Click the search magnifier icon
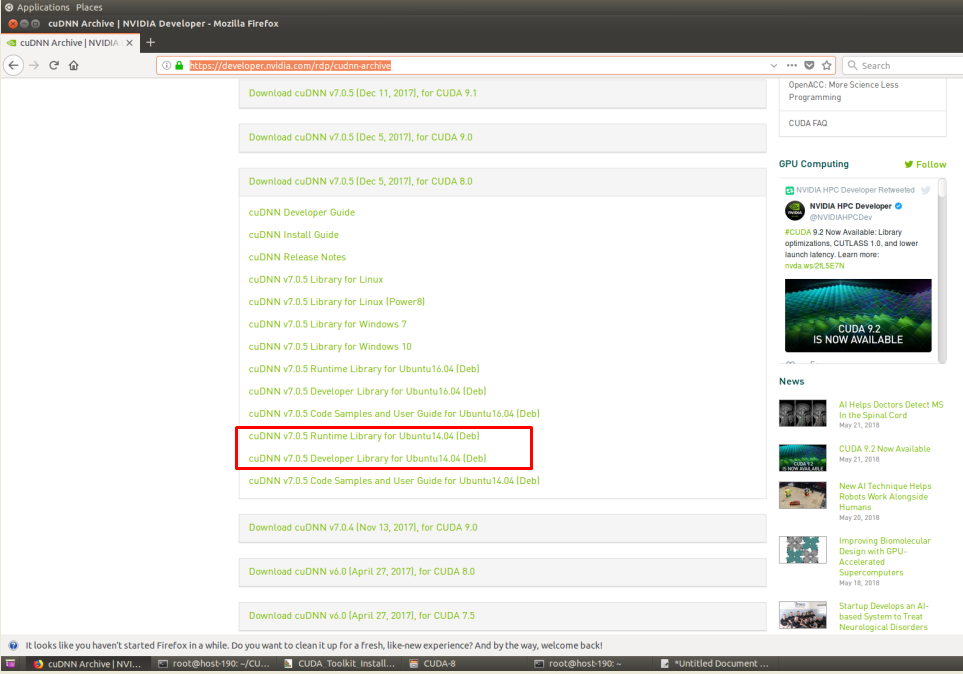 (852, 65)
